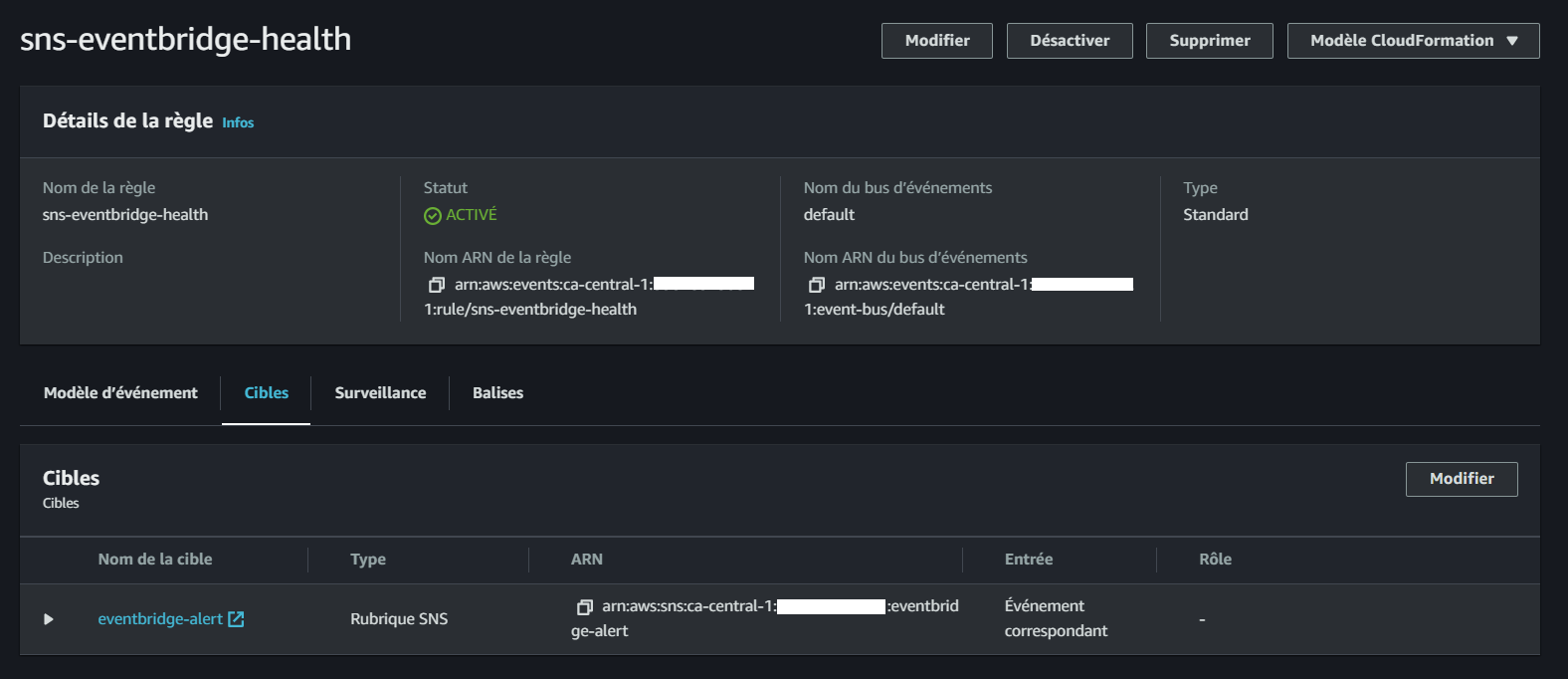Screen dimensions: 1568x679
Task: Click the Supprimer button
Action: pyautogui.click(x=1210, y=41)
